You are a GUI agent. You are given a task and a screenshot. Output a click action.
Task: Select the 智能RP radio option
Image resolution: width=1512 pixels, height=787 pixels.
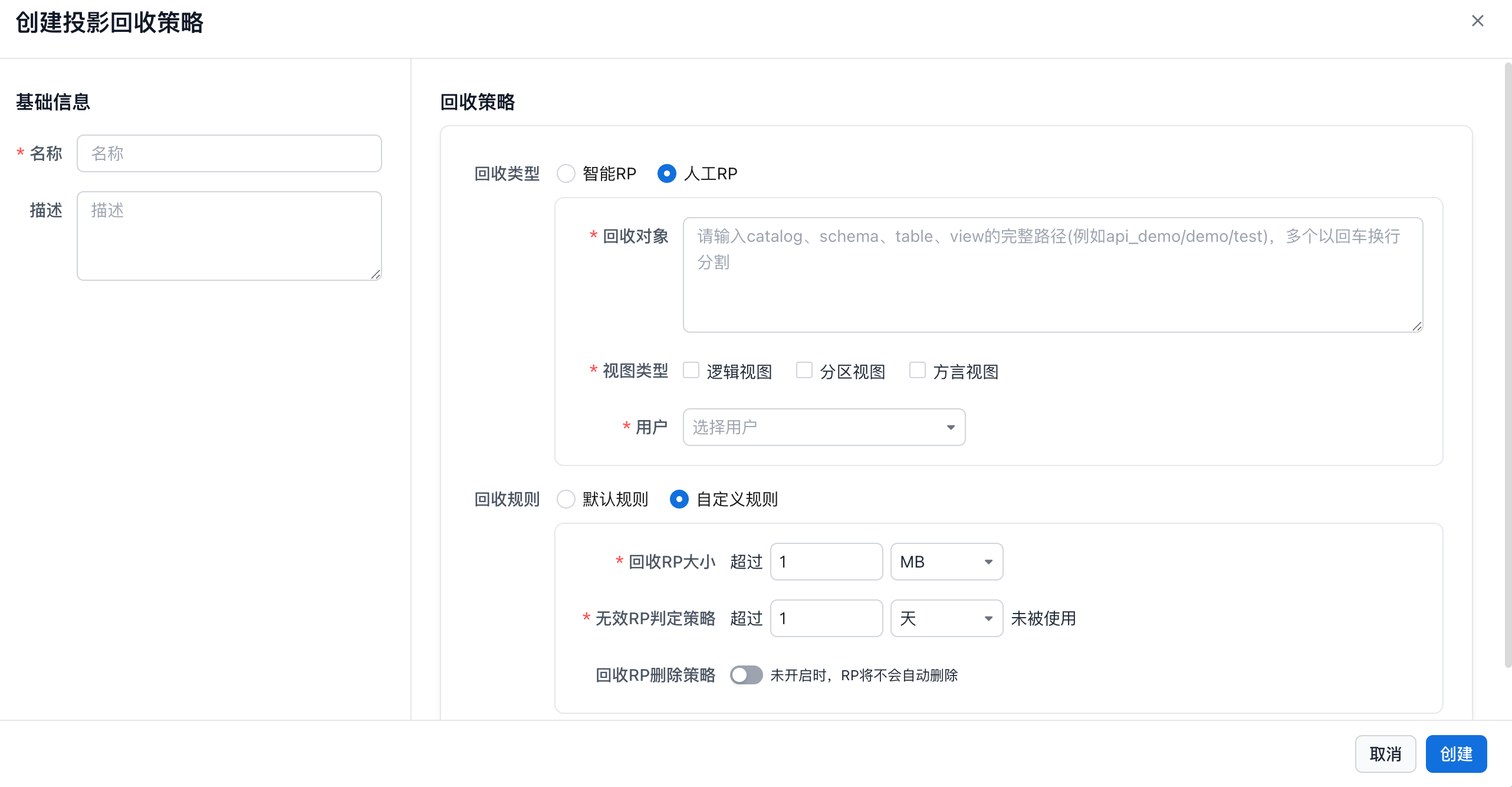tap(566, 173)
